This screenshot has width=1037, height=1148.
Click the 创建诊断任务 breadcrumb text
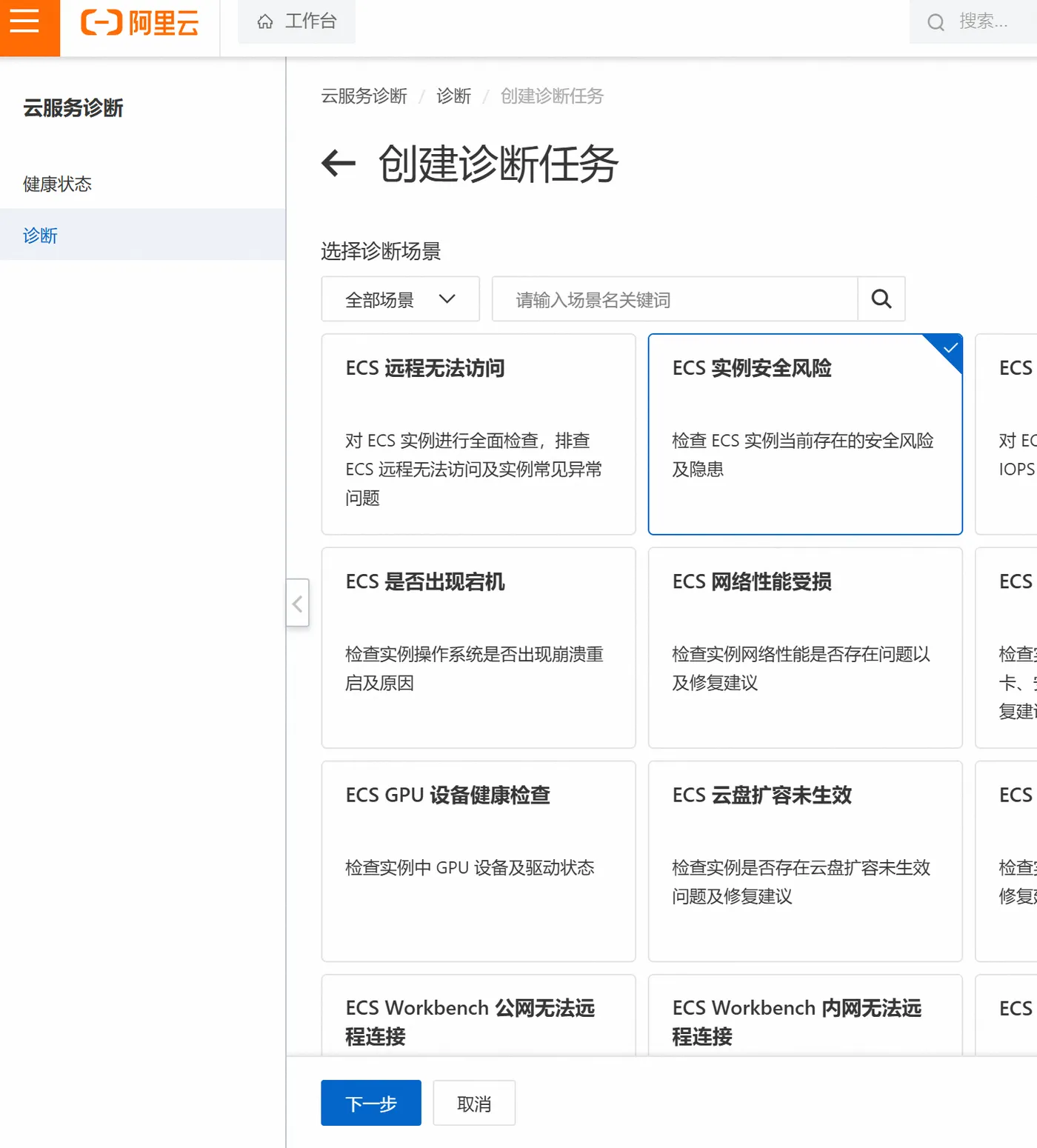point(552,96)
